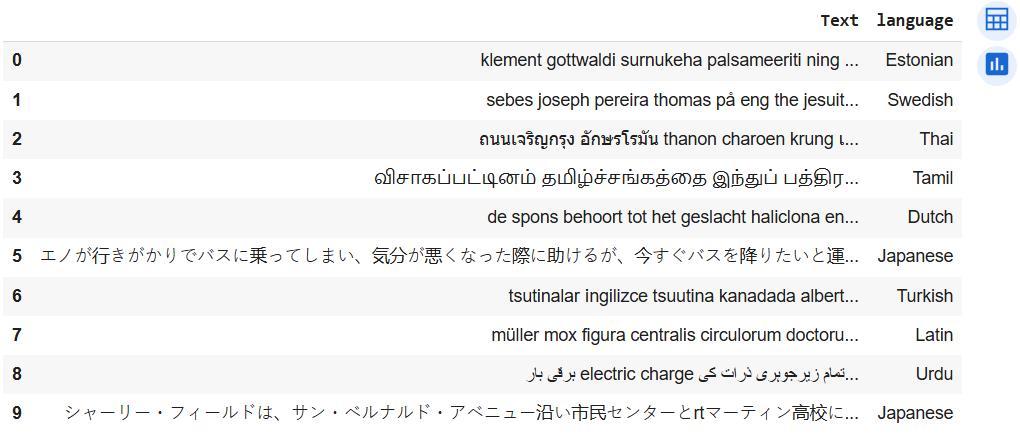Click text starting with tsutinalar ingilizce

684,296
